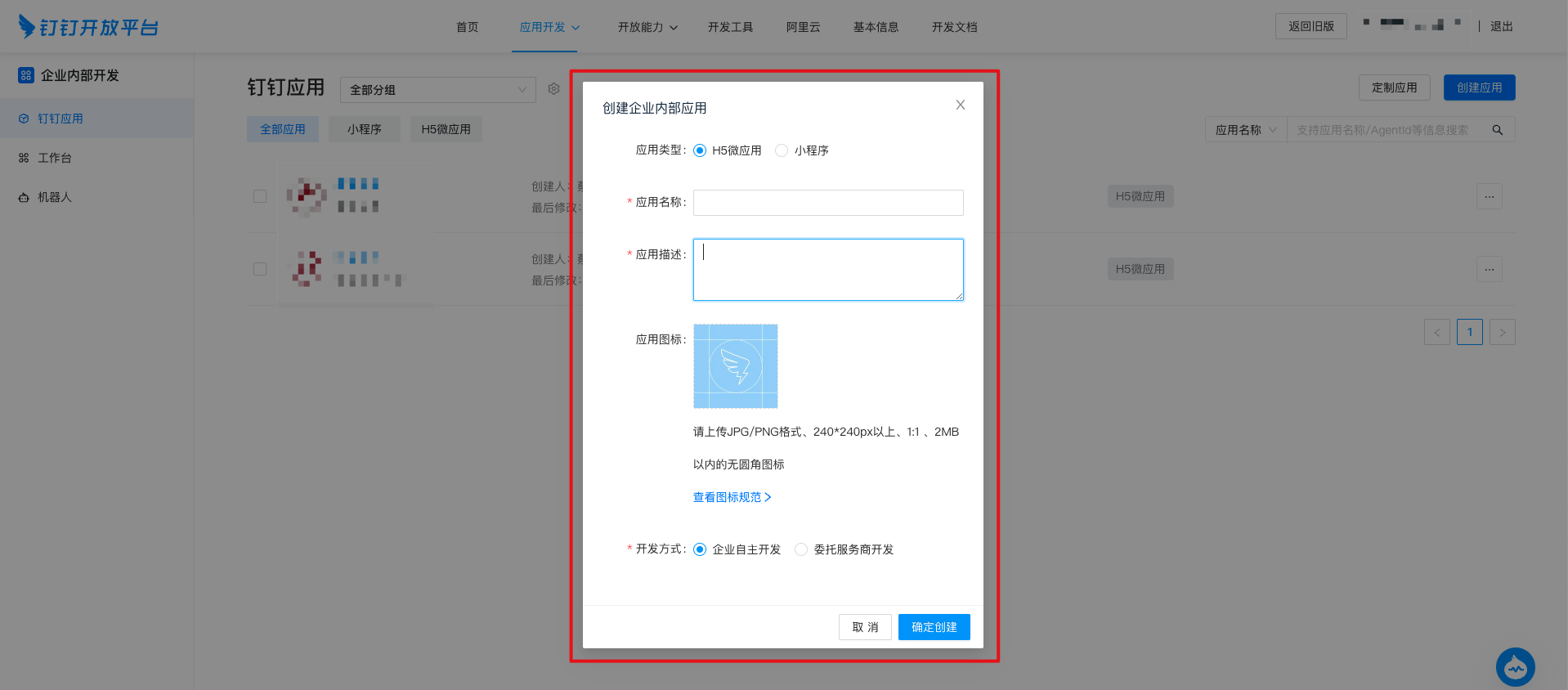Screen dimensions: 1568x690
Task: Click the second app's pixelated icon
Action: 307,269
